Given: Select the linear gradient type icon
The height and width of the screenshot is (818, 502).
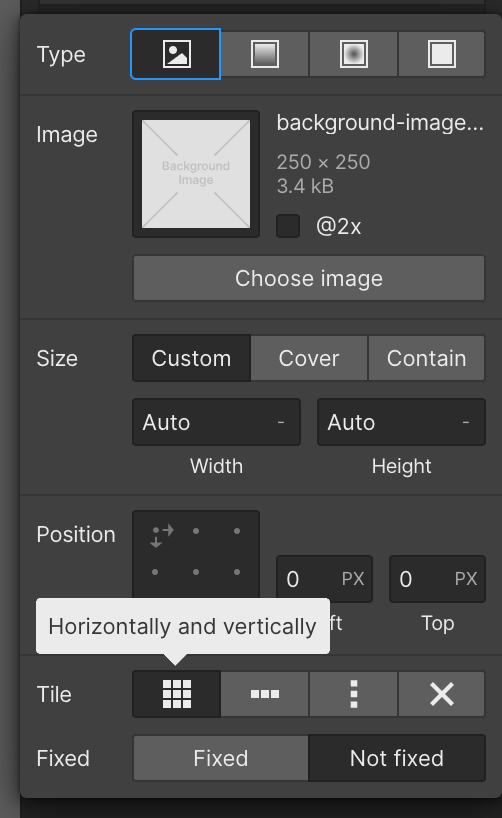Looking at the screenshot, I should tap(265, 54).
